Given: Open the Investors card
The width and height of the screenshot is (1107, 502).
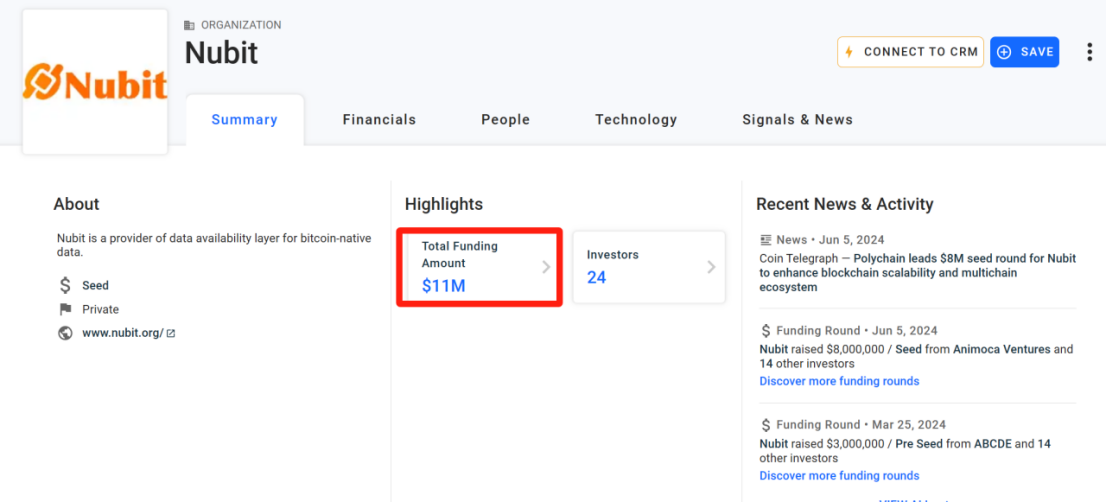Looking at the screenshot, I should tap(649, 267).
